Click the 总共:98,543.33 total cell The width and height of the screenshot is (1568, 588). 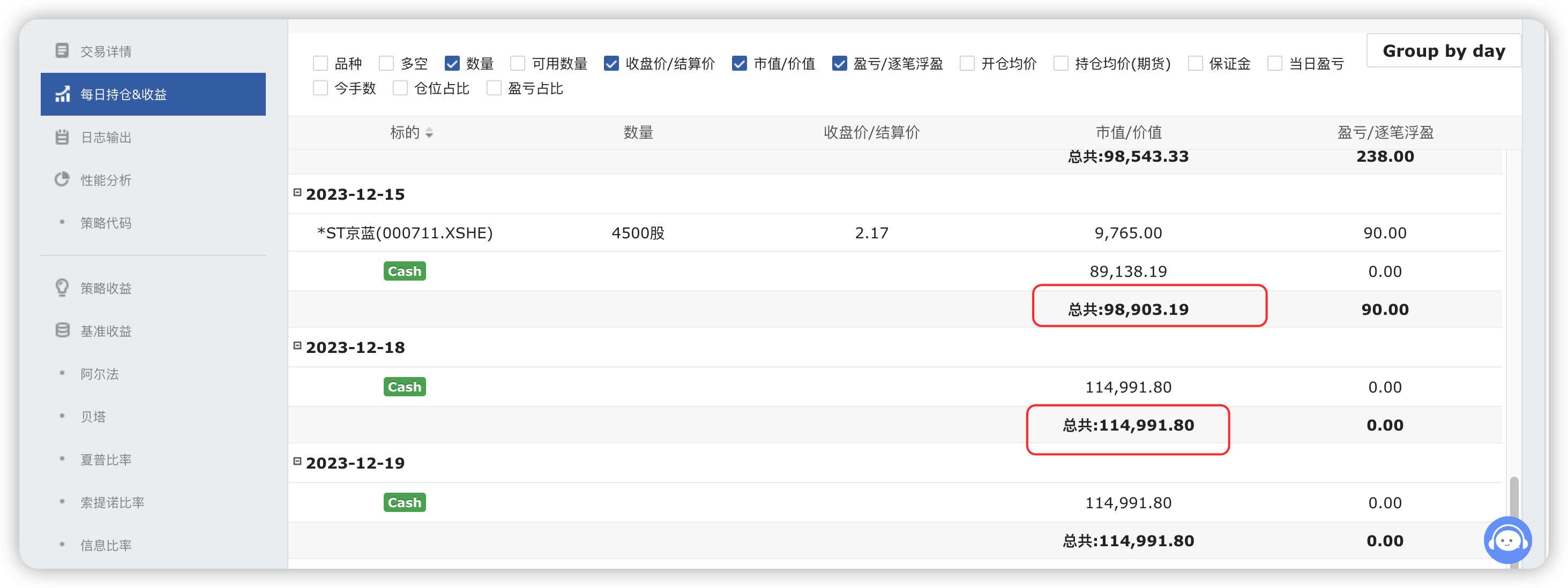tap(1129, 156)
